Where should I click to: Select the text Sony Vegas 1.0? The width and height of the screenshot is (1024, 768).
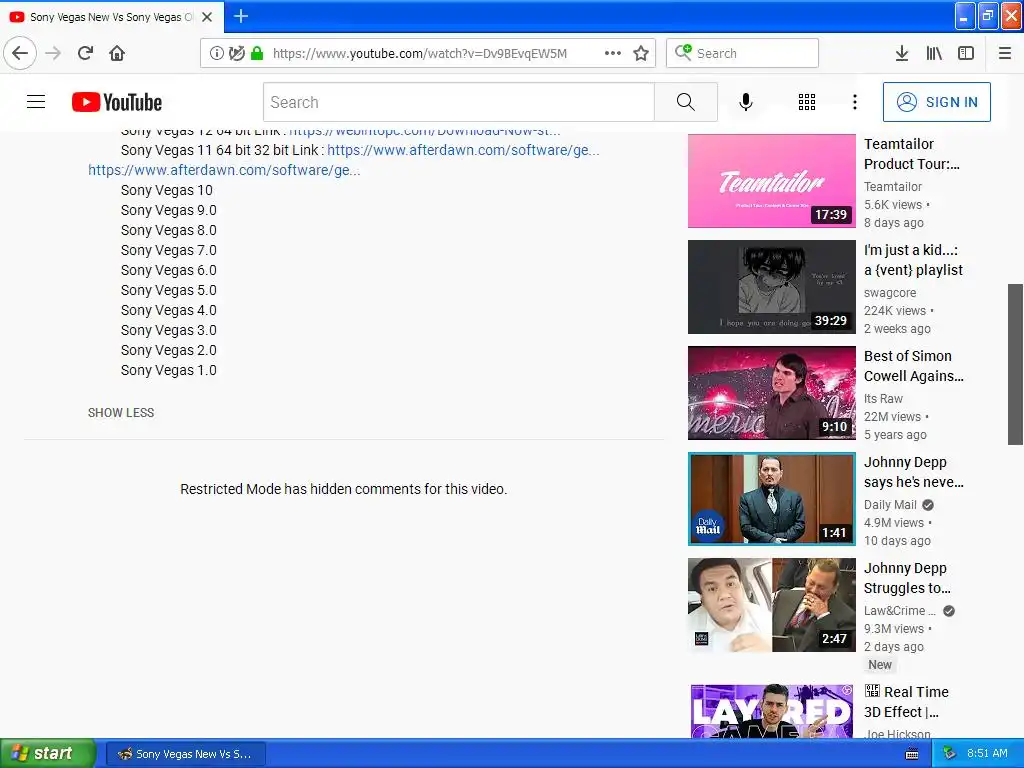pyautogui.click(x=168, y=370)
